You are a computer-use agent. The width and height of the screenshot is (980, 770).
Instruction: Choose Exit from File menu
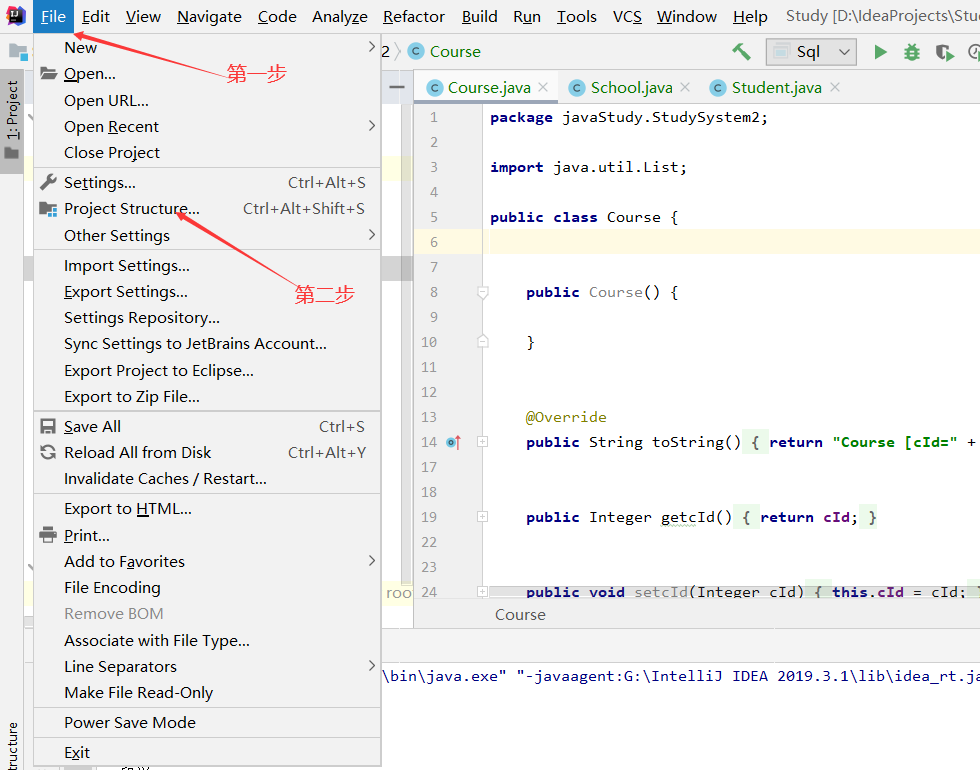206,752
